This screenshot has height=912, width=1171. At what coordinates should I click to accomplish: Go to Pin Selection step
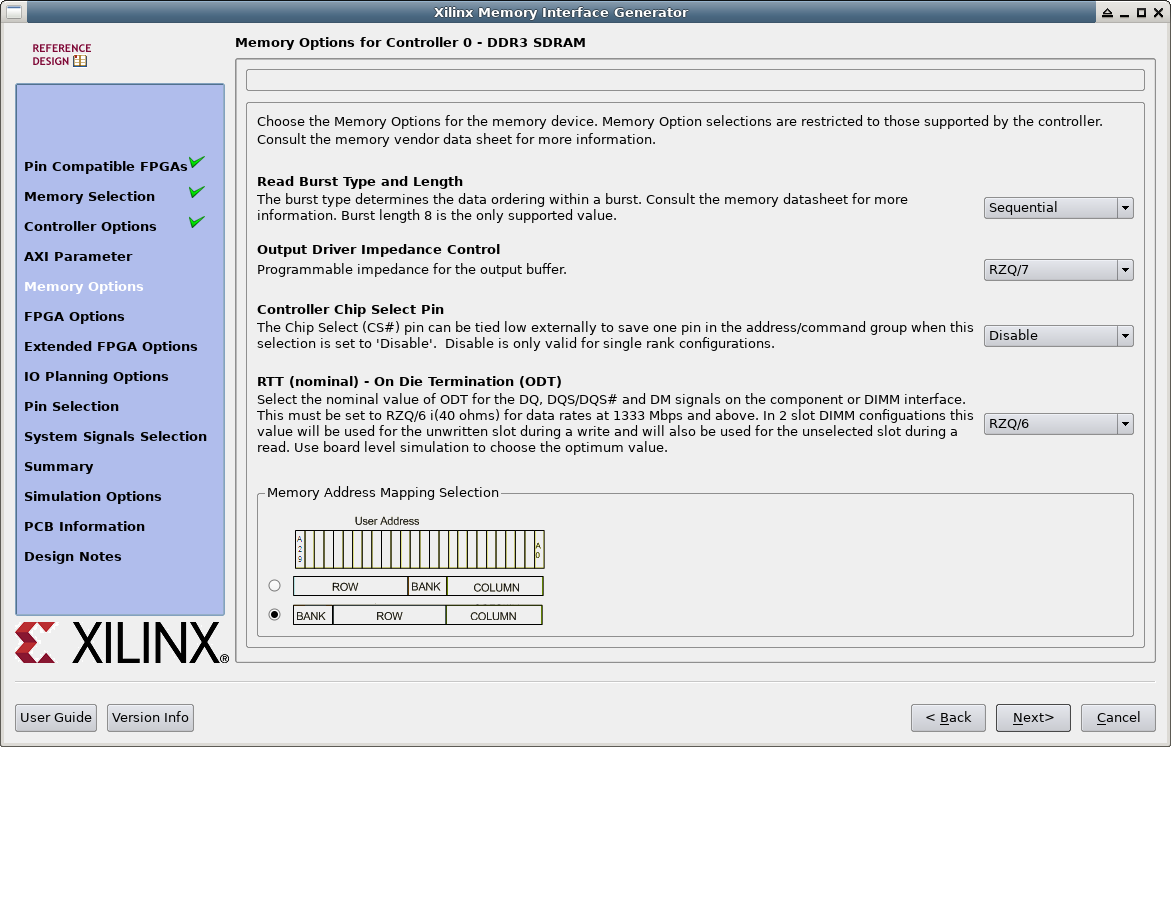pos(72,406)
